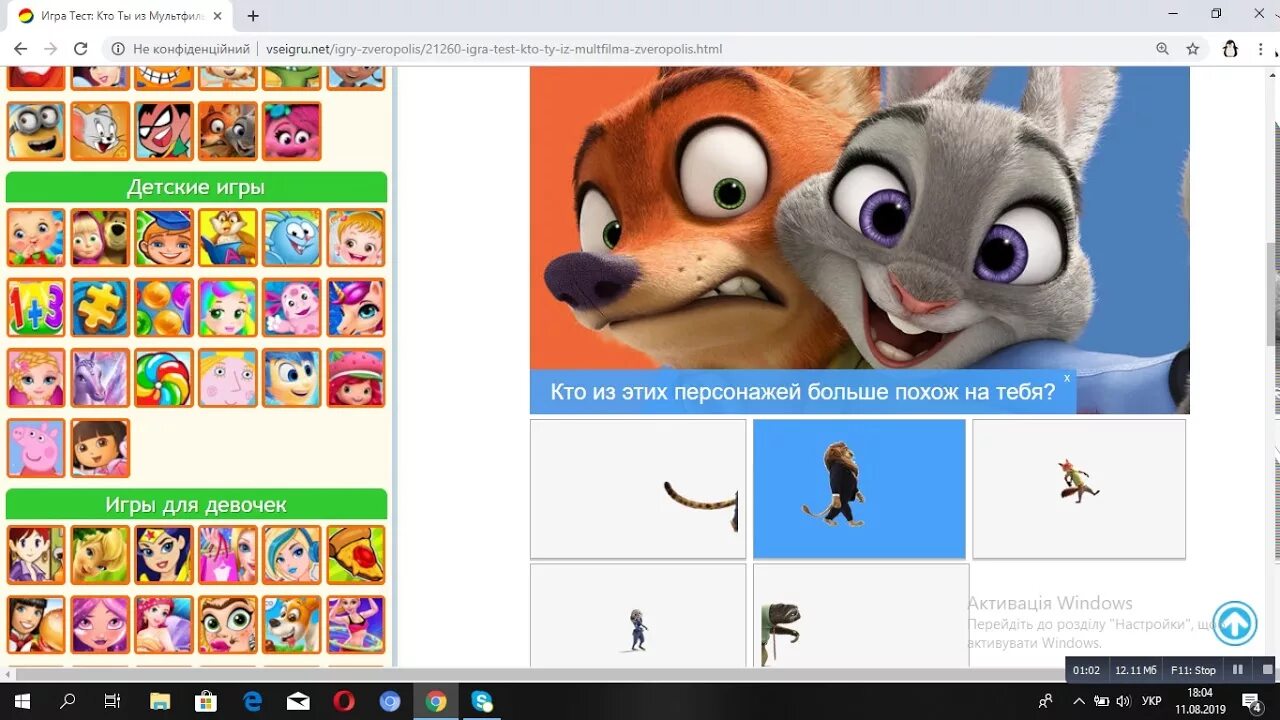Screen dimensions: 1280x720
Task: Choose the lion Mayor Lionheart answer
Action: point(859,488)
